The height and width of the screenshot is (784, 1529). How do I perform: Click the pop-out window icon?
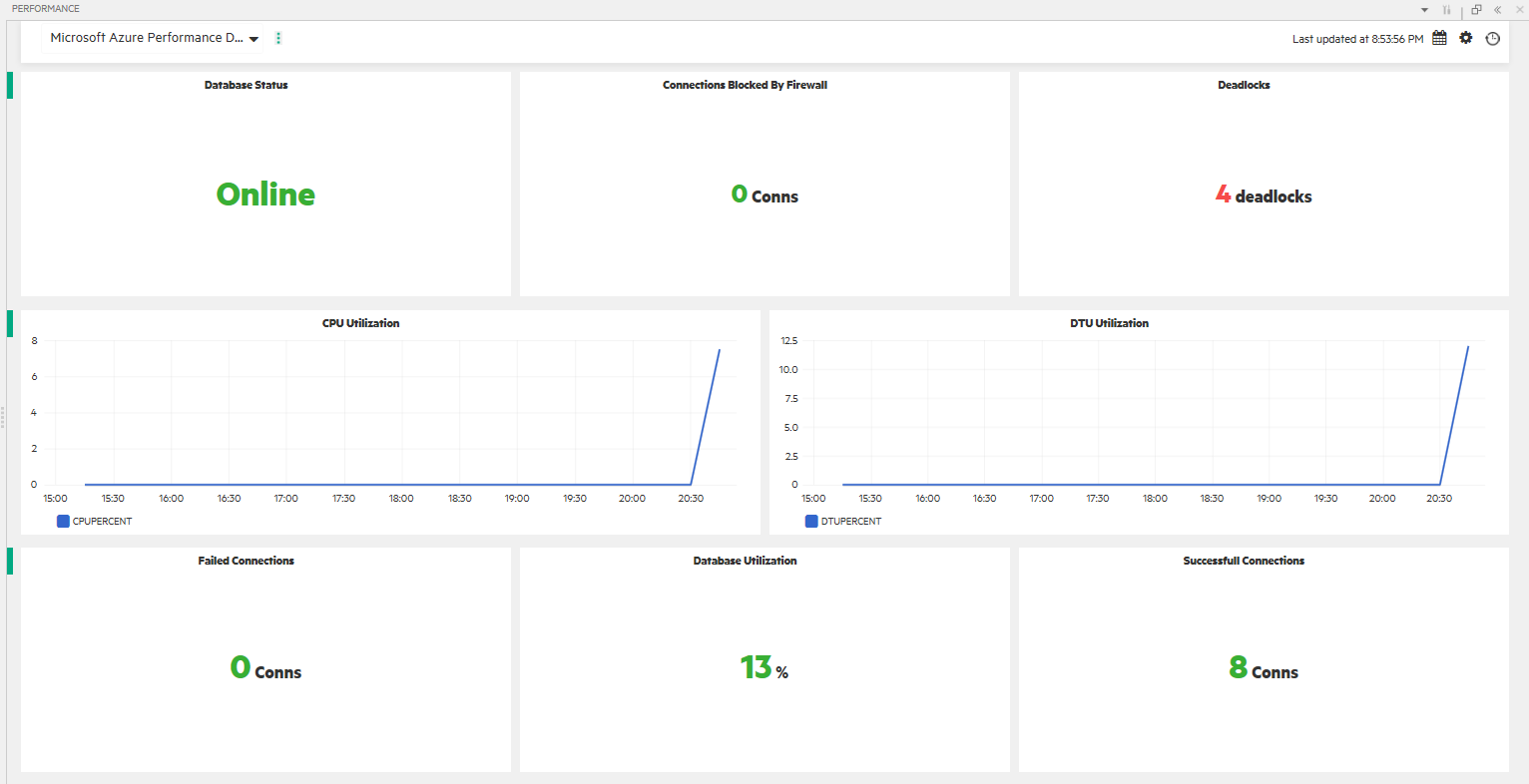pyautogui.click(x=1475, y=9)
